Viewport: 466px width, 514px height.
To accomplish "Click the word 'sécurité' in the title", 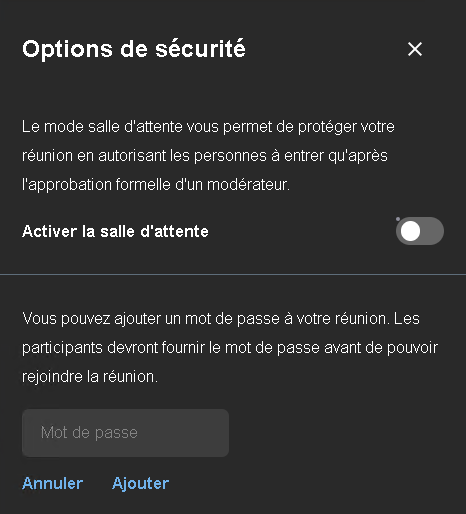I will click(200, 49).
